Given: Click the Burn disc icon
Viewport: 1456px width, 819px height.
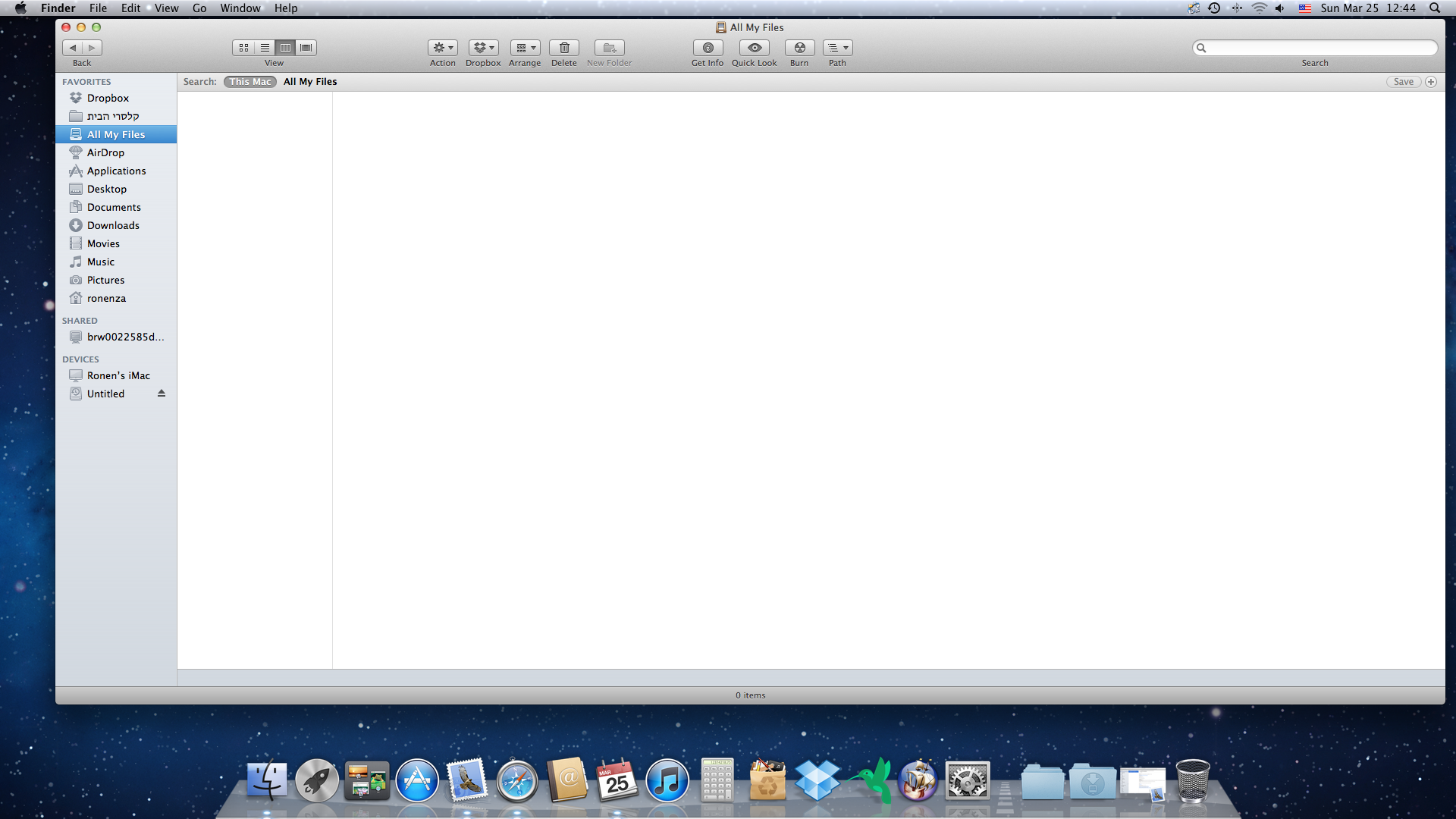Looking at the screenshot, I should coord(799,48).
